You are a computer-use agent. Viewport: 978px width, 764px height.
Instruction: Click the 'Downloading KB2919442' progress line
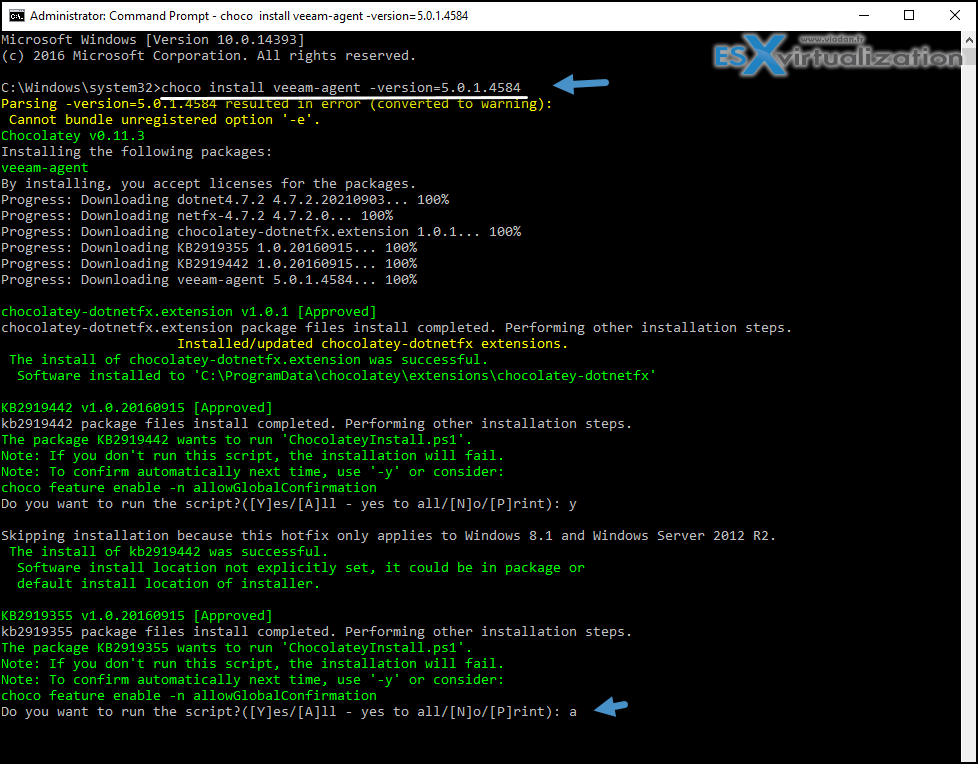point(209,264)
